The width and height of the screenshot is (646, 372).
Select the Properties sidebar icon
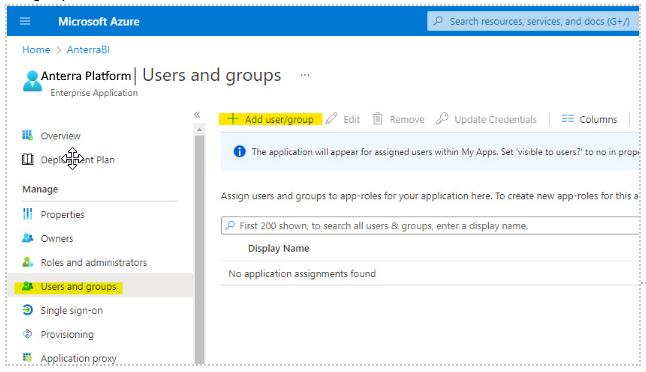[27, 214]
